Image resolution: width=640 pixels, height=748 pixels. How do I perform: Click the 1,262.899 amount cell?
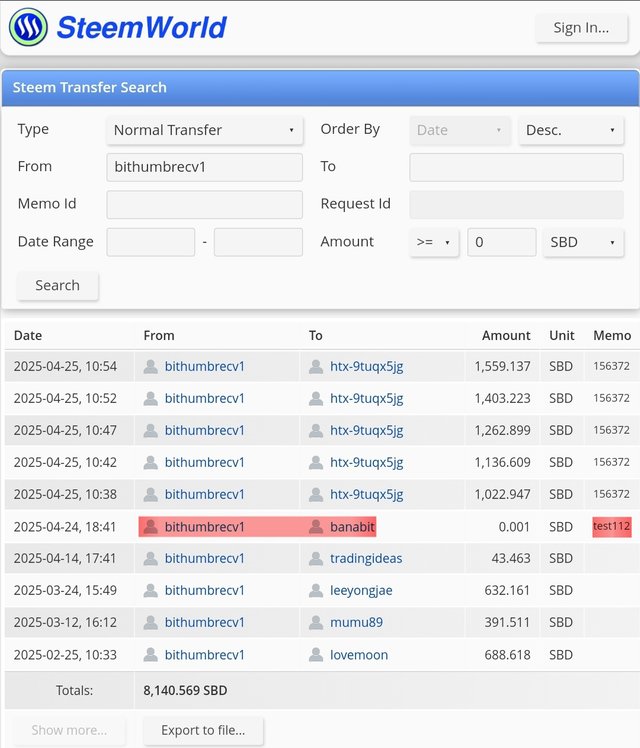tap(502, 430)
